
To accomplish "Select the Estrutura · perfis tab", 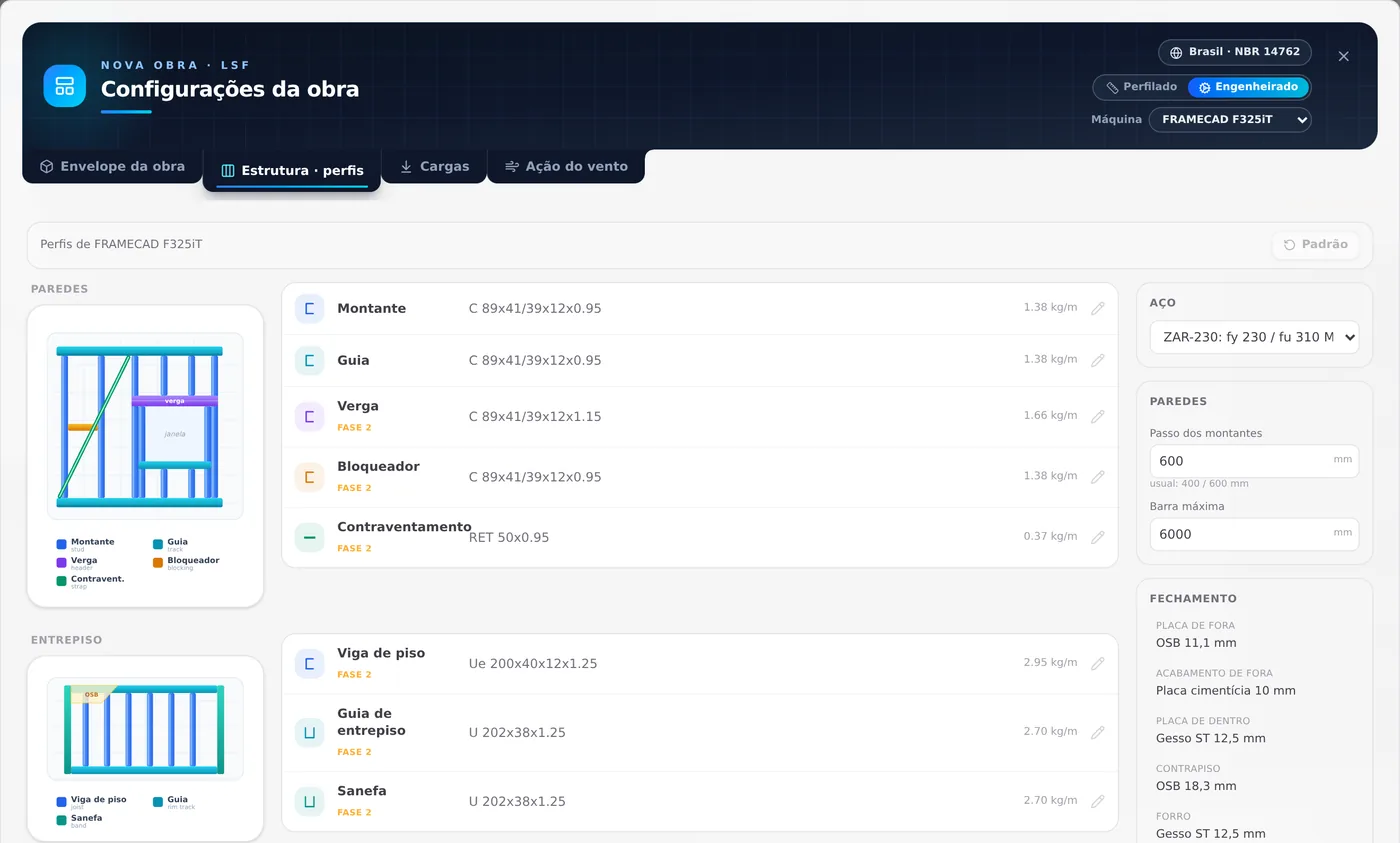I will coord(292,170).
